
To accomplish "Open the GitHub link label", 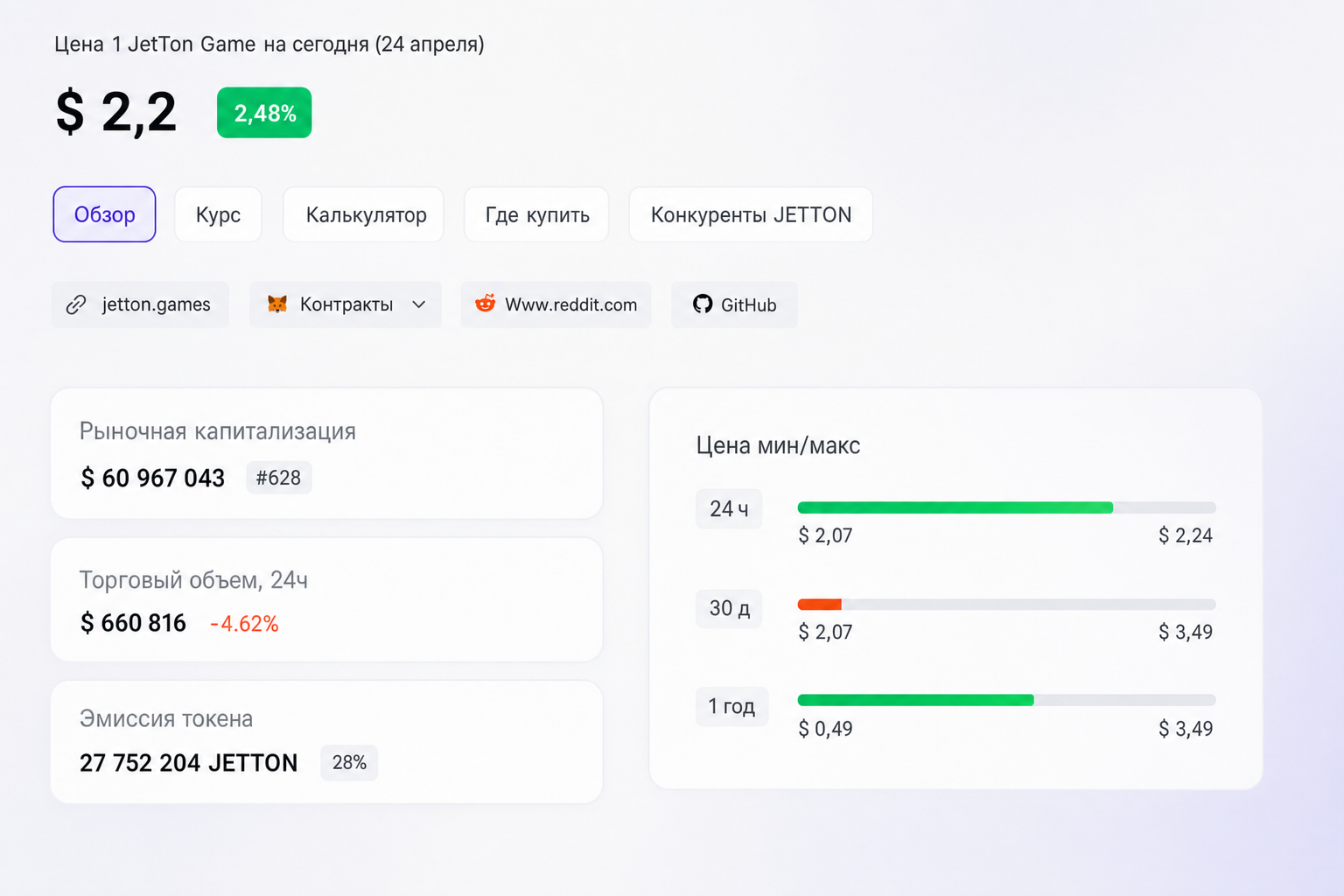I will (x=749, y=304).
